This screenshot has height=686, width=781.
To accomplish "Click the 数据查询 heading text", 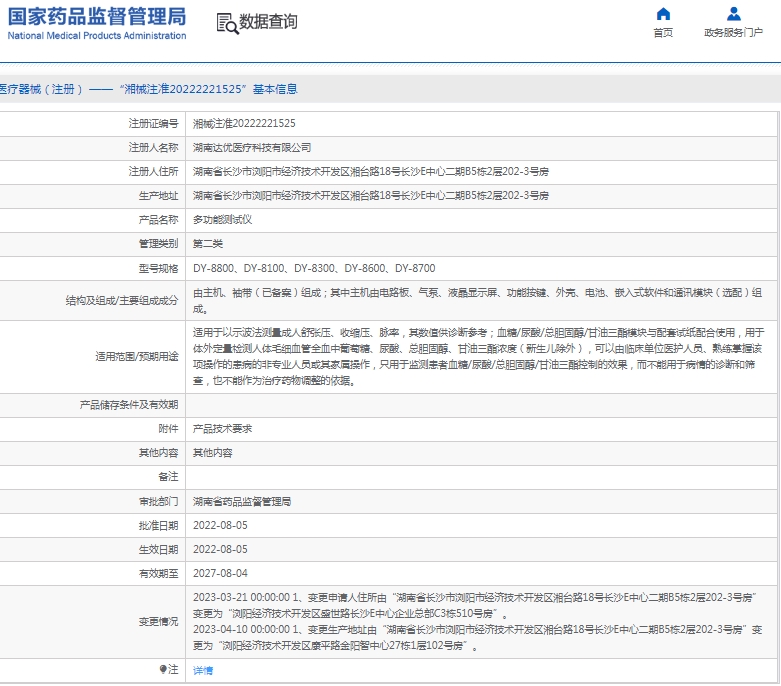I will click(x=268, y=22).
